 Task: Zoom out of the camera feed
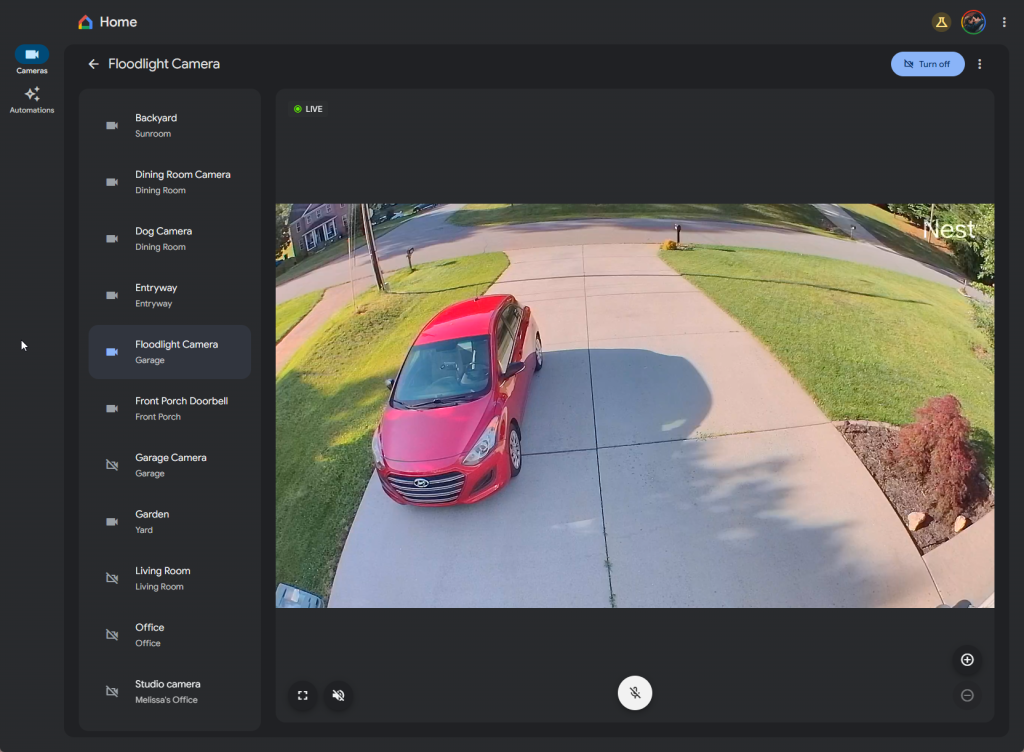(x=967, y=695)
